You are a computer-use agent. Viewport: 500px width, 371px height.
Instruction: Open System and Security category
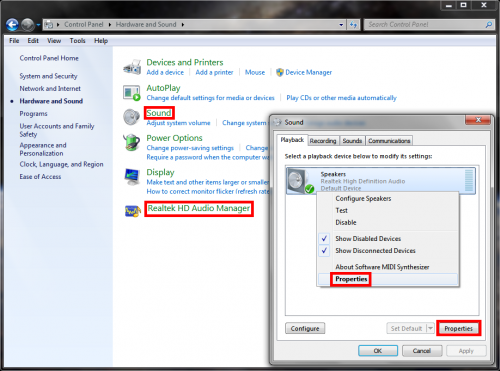pos(48,76)
